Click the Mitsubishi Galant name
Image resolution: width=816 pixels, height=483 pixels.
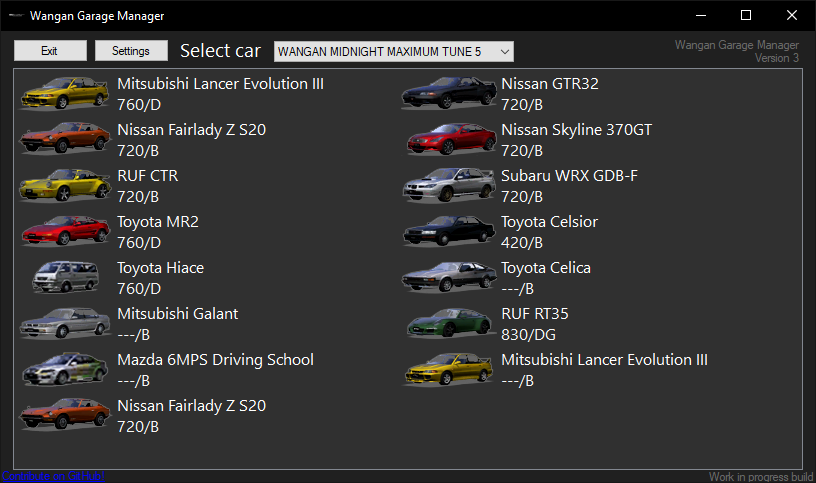[x=177, y=314]
